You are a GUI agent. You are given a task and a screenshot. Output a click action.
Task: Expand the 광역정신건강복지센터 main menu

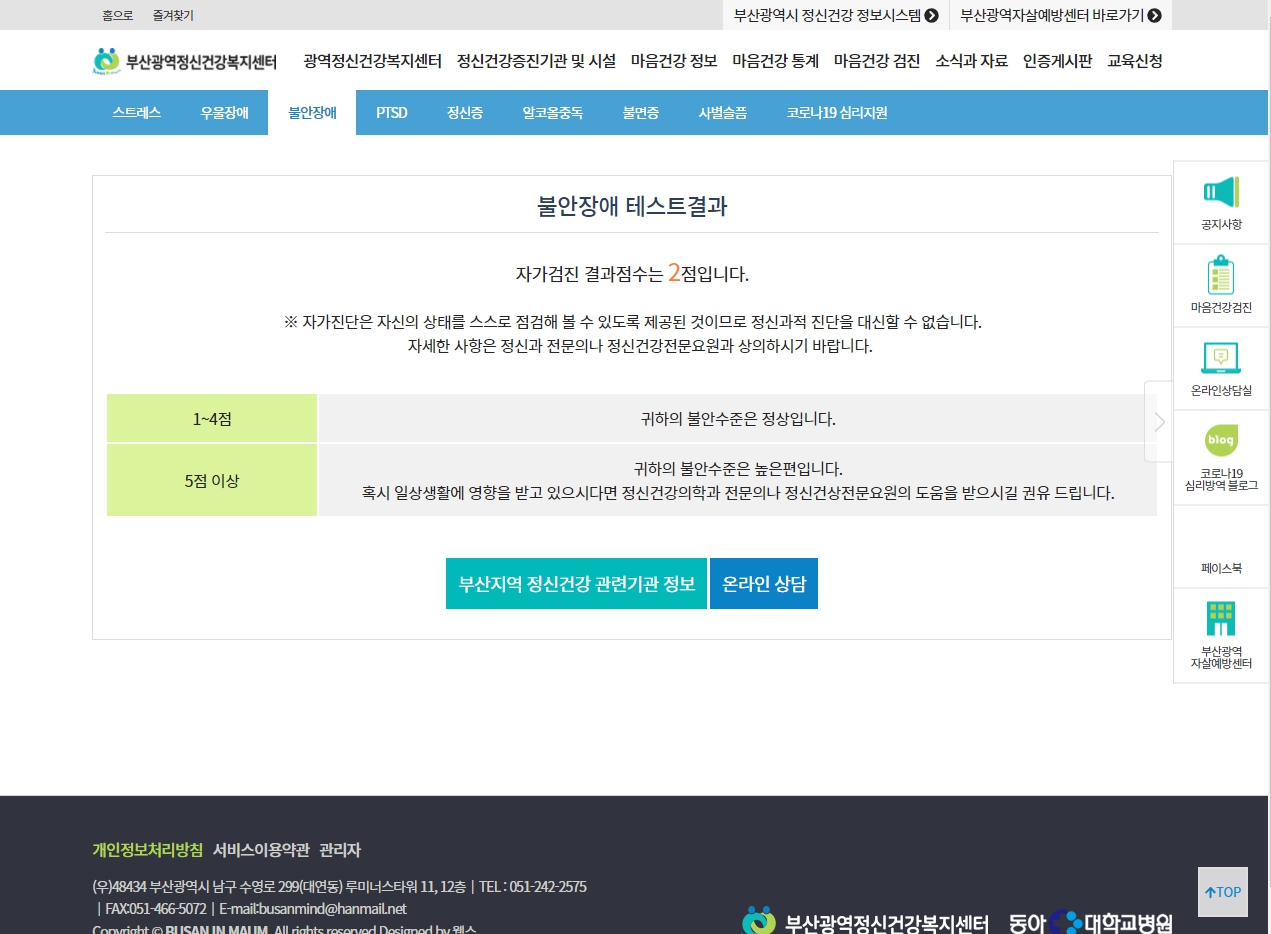coord(372,61)
